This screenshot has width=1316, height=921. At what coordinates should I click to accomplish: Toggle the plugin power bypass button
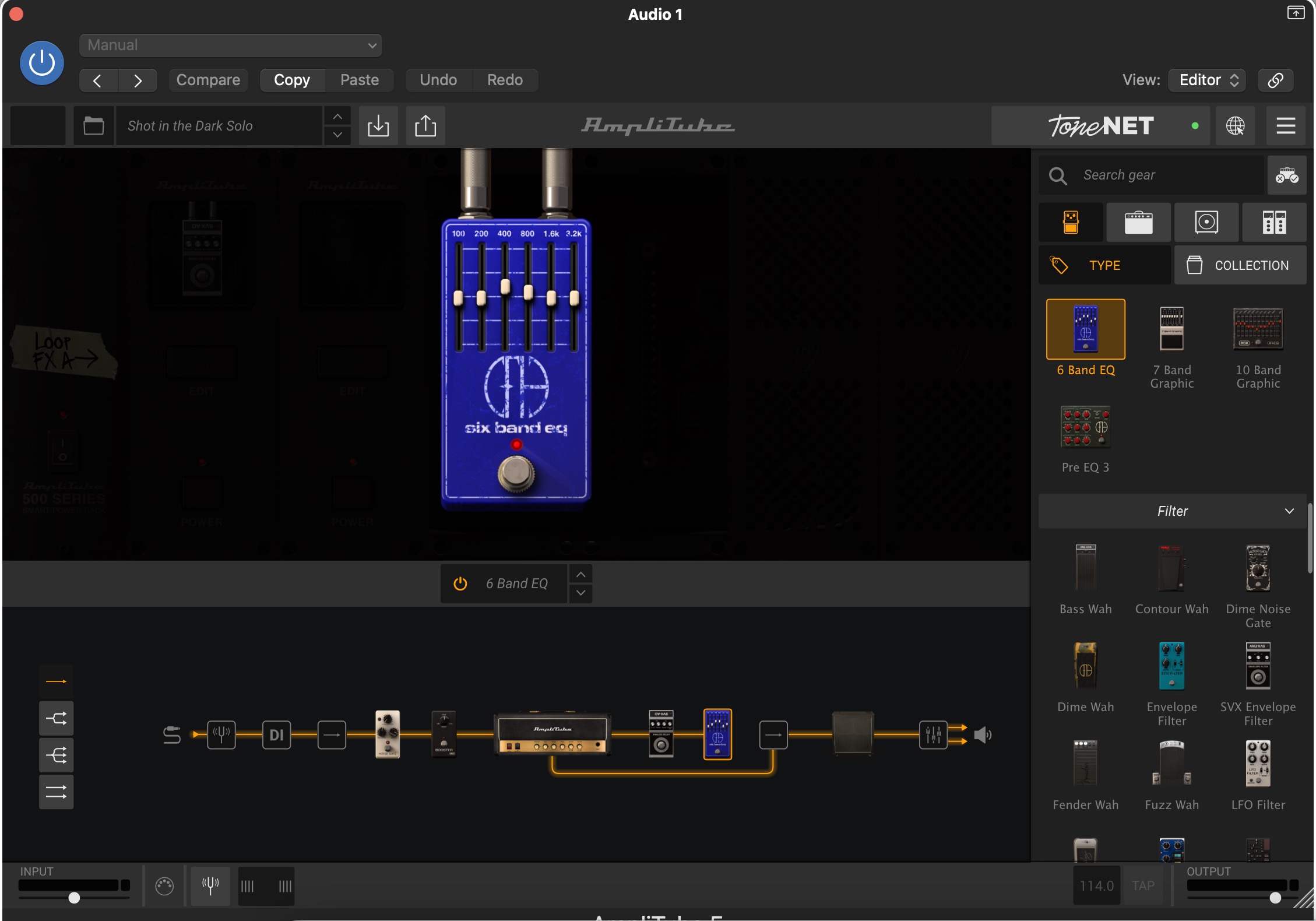(42, 63)
